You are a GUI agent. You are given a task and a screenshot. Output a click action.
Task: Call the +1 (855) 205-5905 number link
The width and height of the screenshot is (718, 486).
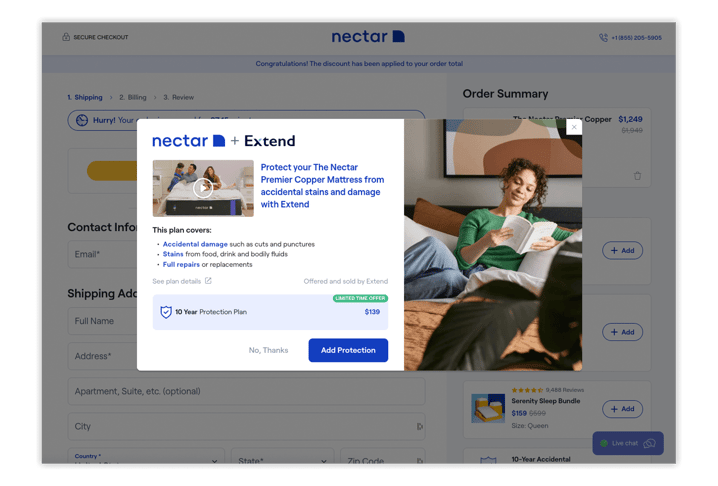tap(636, 38)
